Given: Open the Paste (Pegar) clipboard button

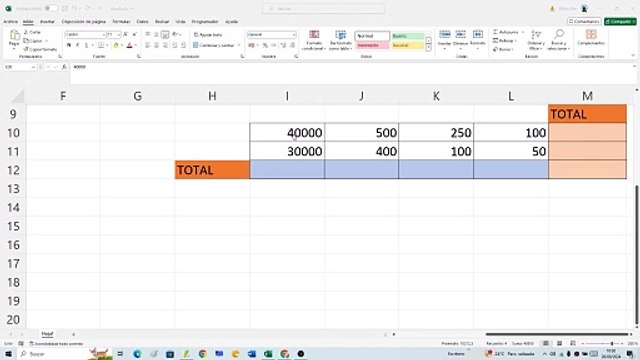Looking at the screenshot, I should [x=14, y=39].
